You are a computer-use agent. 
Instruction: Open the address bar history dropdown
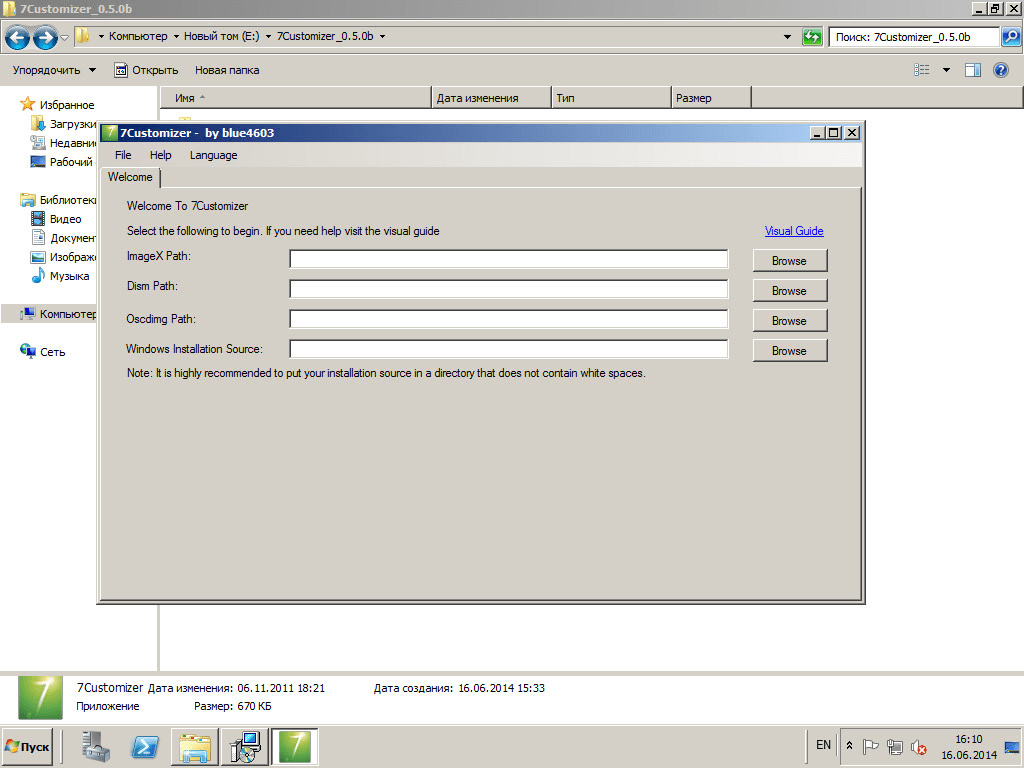point(787,37)
